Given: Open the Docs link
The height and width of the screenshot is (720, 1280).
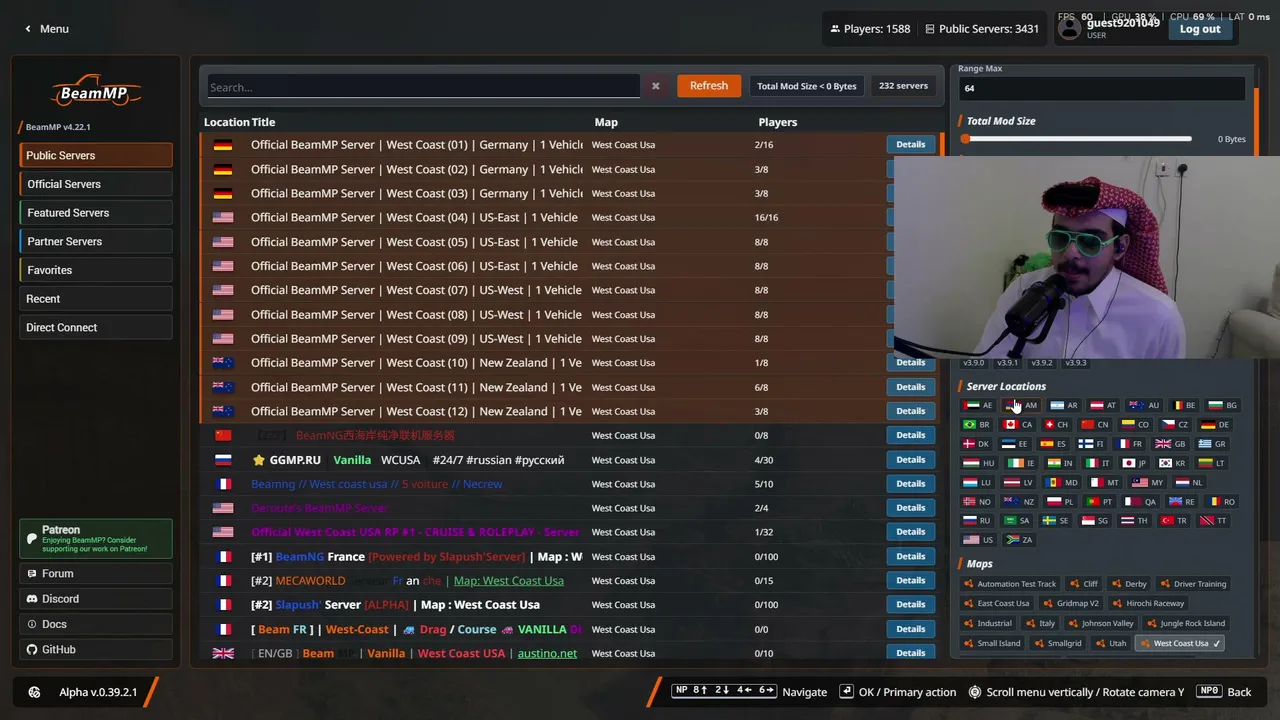Looking at the screenshot, I should click(x=96, y=624).
